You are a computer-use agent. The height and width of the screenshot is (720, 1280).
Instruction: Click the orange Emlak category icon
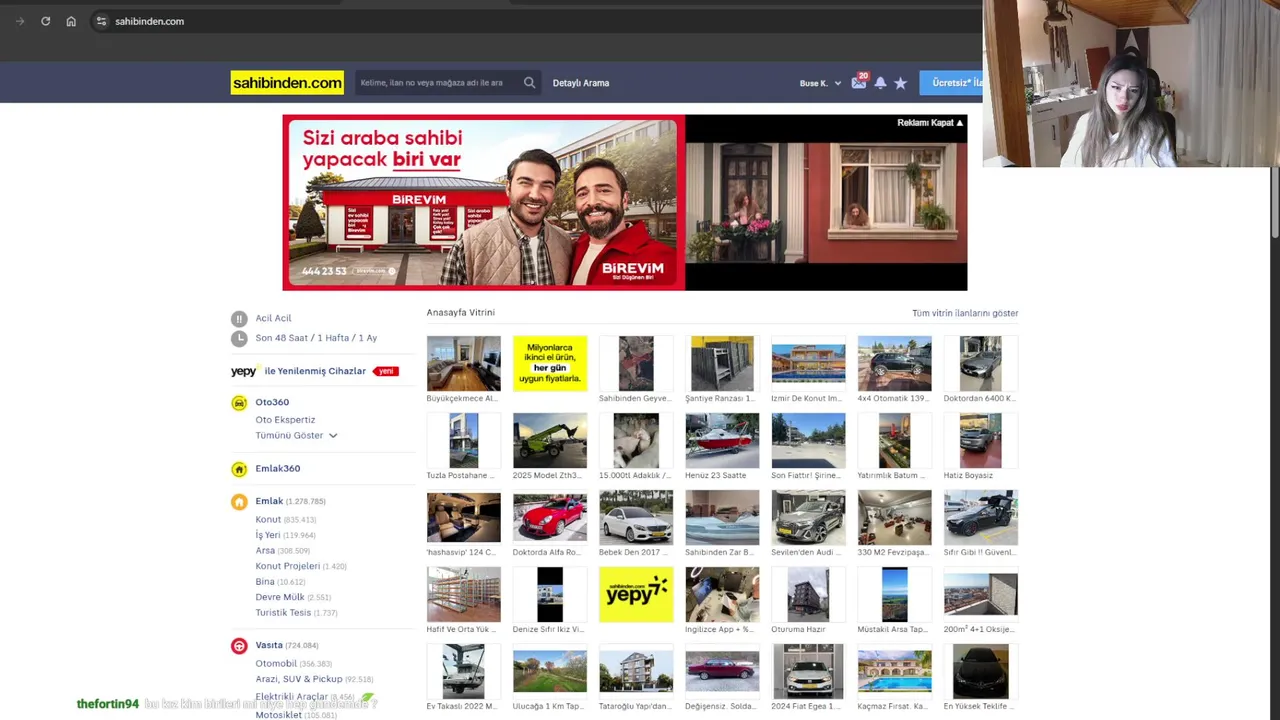tap(239, 502)
